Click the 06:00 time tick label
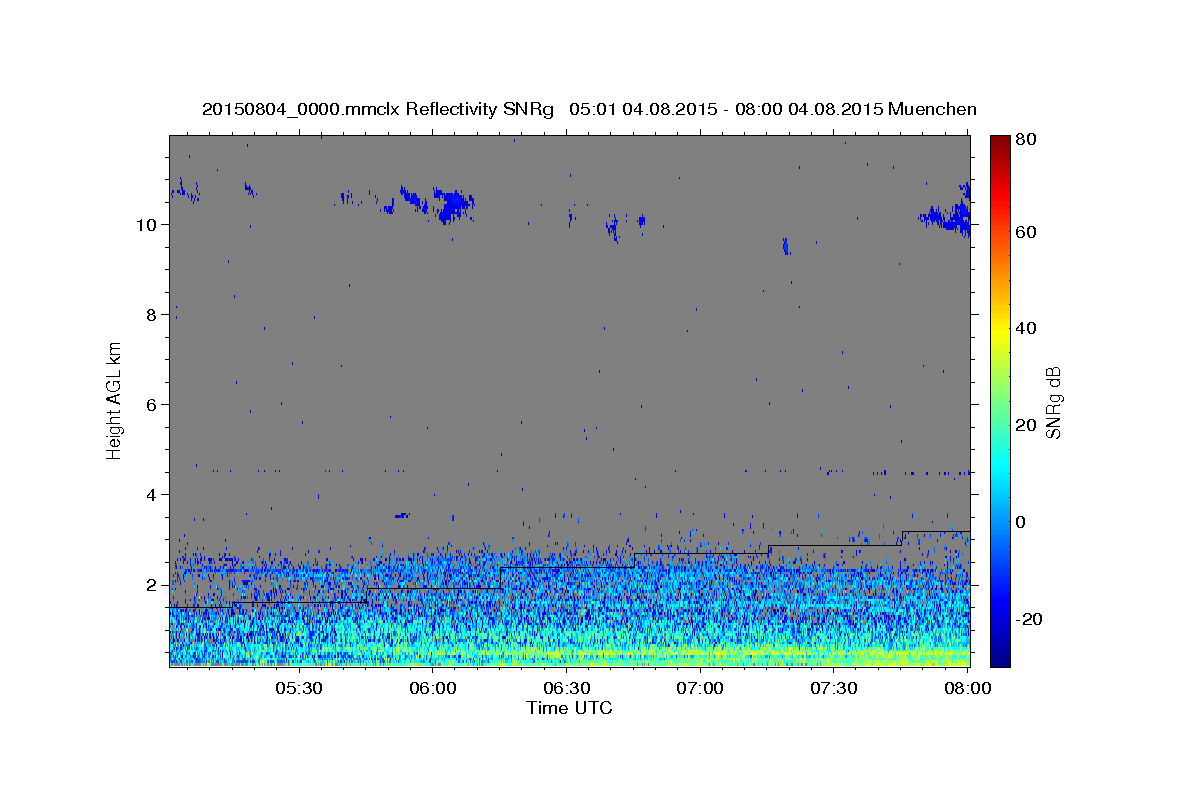Viewport: 1200px width, 800px height. click(x=432, y=688)
